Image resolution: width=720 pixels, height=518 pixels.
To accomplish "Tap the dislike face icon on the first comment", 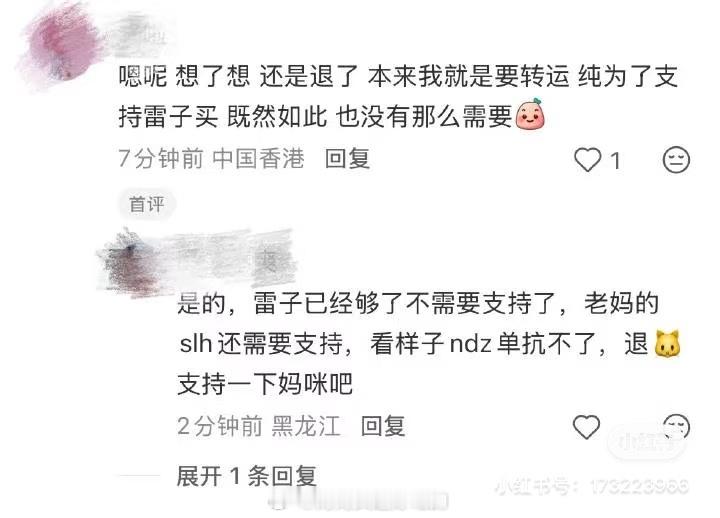I will pyautogui.click(x=676, y=160).
